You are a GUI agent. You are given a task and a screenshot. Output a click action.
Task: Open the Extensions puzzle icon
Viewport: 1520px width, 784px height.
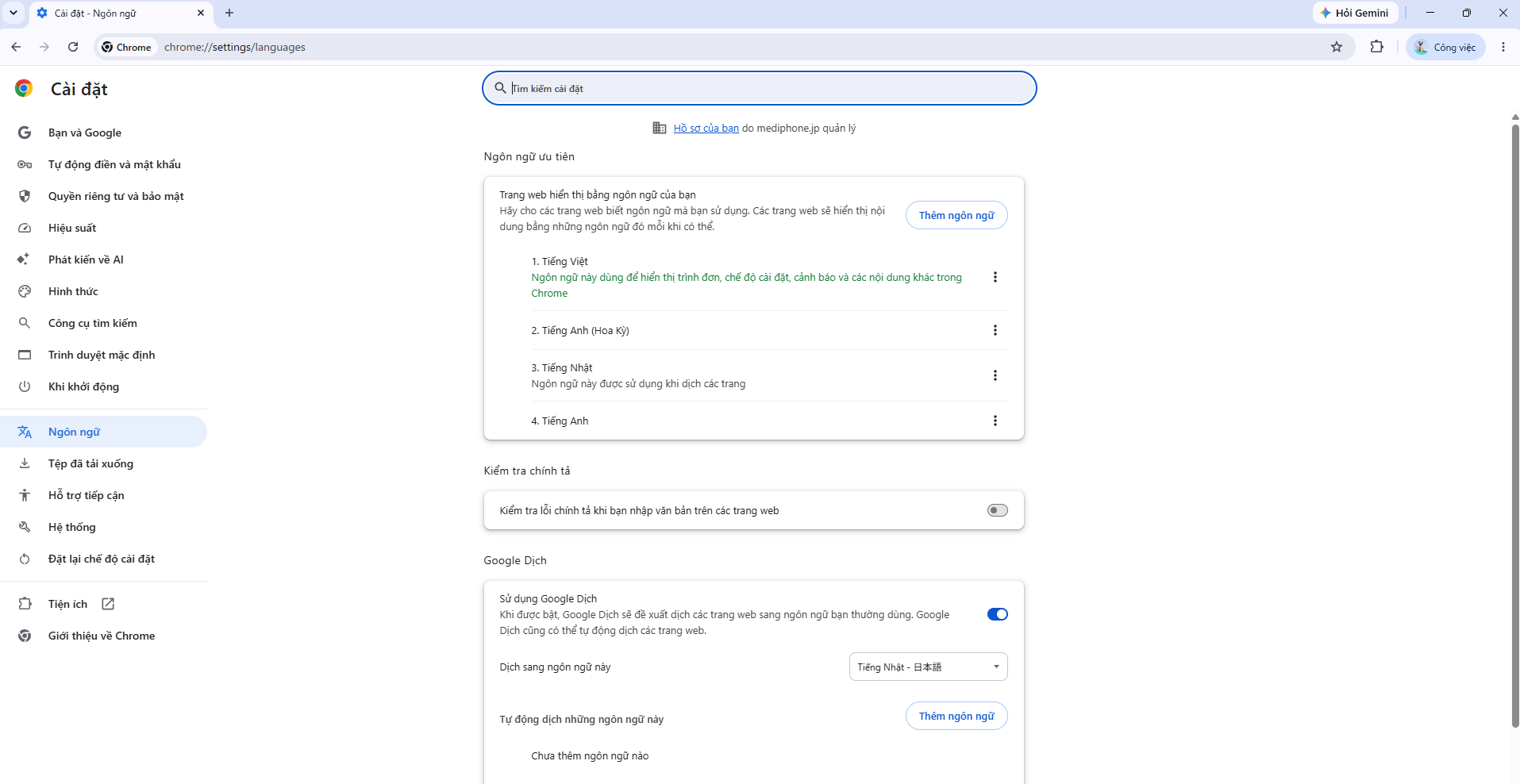pyautogui.click(x=1377, y=47)
